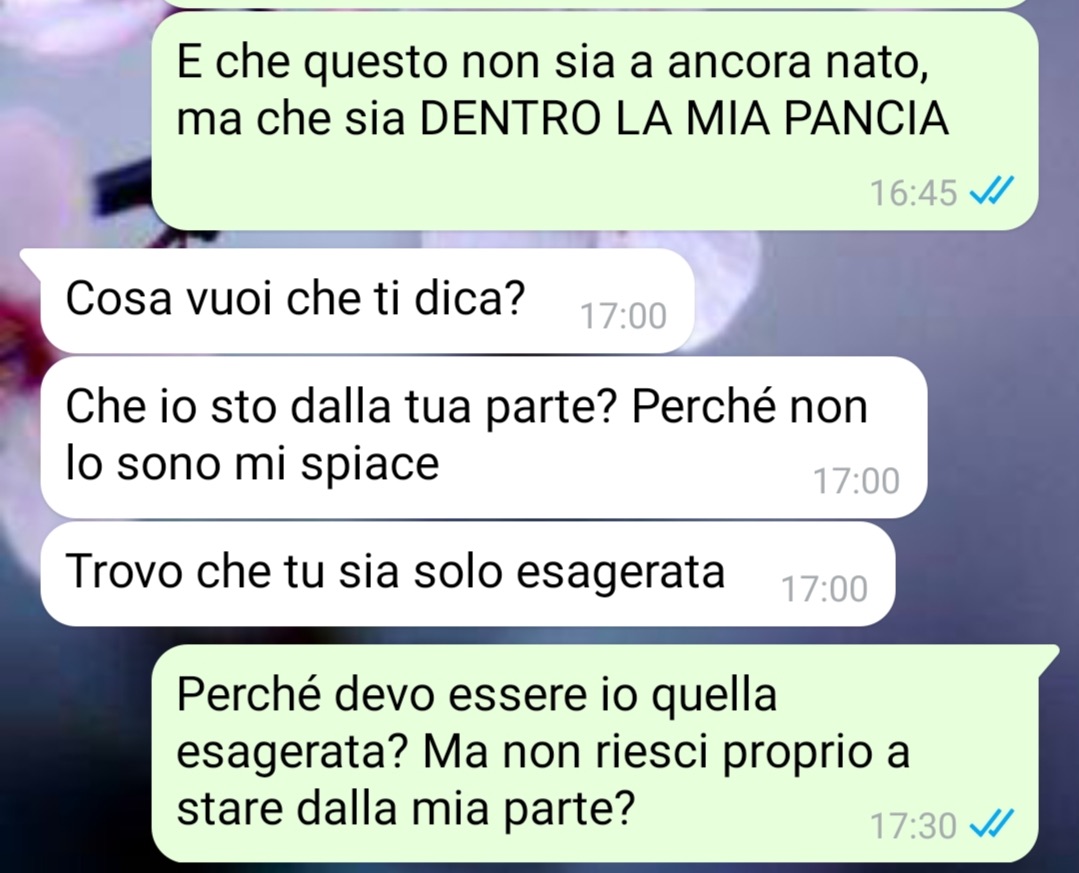Select the sent message starting 'E che questo non sia'
Screen dimensions: 1079x873
(595, 120)
